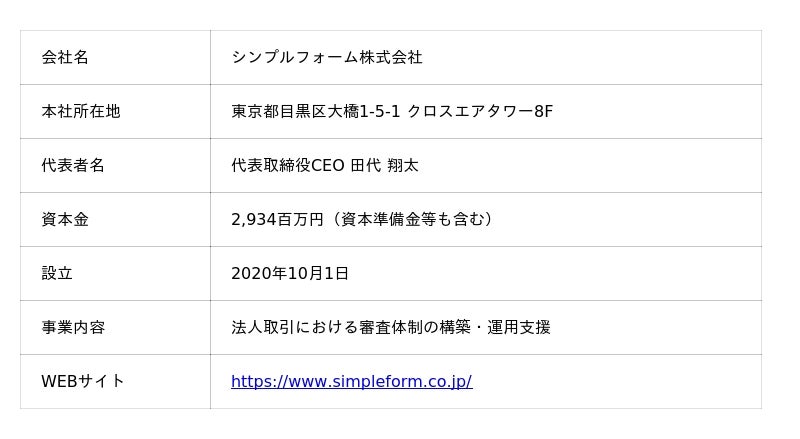The width and height of the screenshot is (800, 439).
Task: Click the 会社名 label cell
Action: coord(65,57)
